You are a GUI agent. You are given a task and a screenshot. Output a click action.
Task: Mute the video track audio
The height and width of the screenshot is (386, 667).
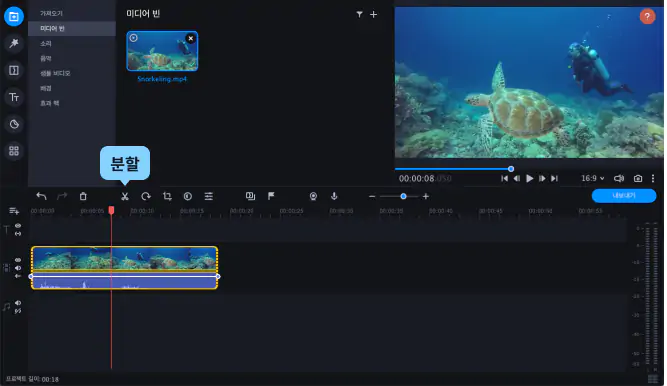coord(18,268)
